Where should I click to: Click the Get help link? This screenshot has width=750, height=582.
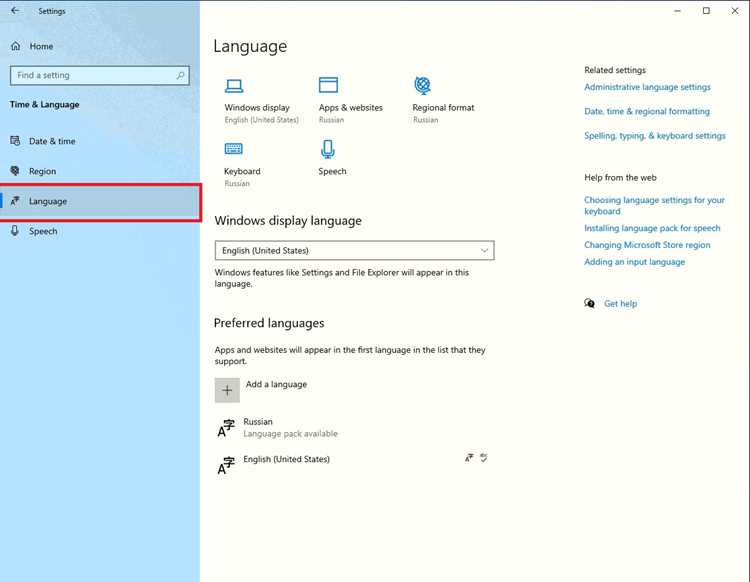pos(620,304)
